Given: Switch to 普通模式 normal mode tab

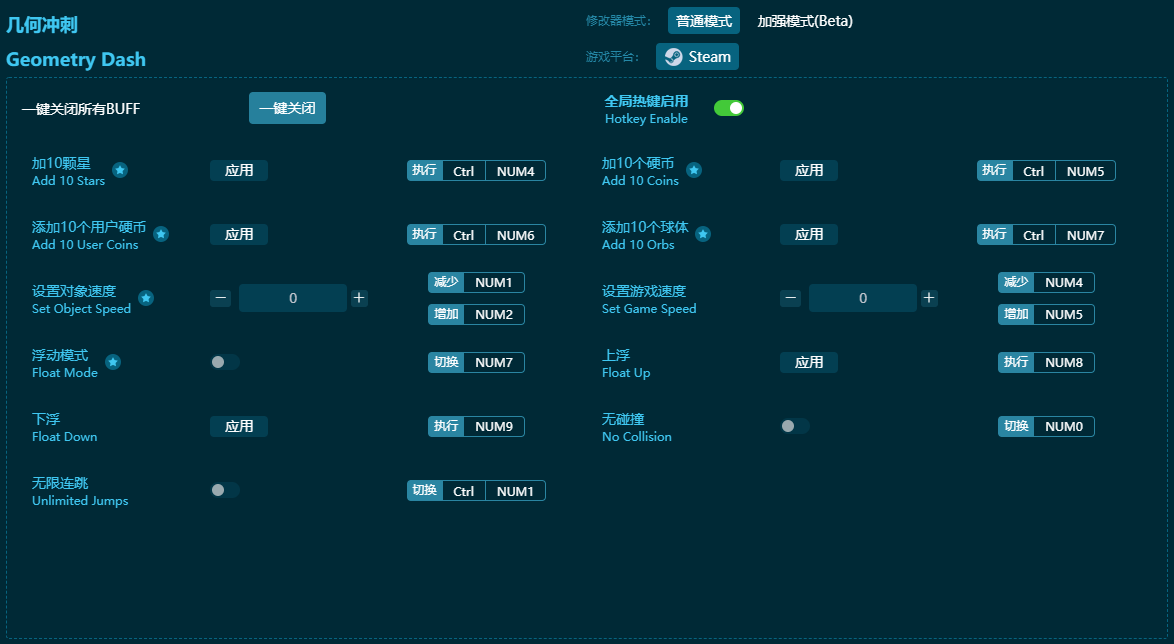Looking at the screenshot, I should [703, 21].
